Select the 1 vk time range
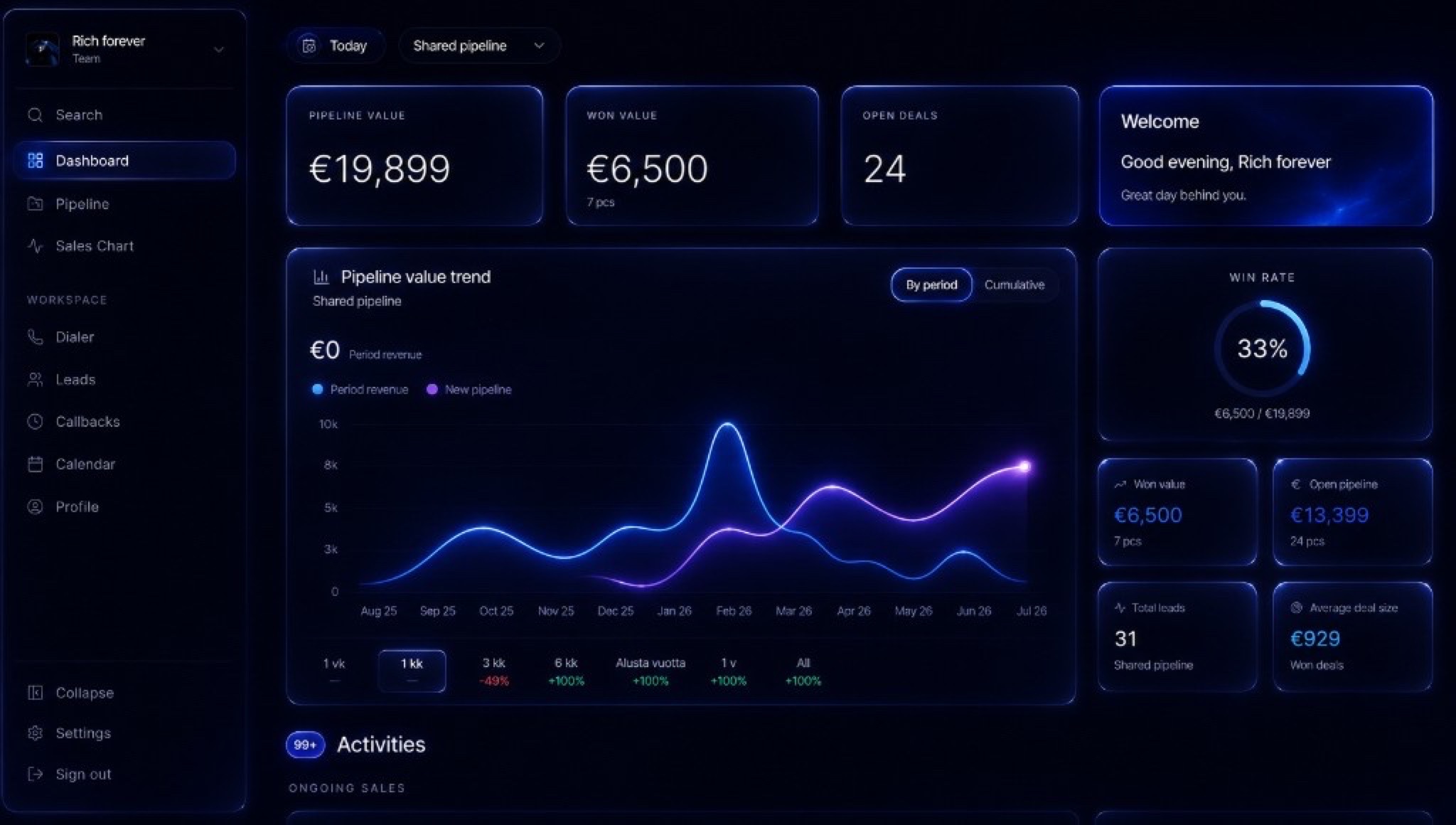The width and height of the screenshot is (1456, 825). click(x=334, y=671)
